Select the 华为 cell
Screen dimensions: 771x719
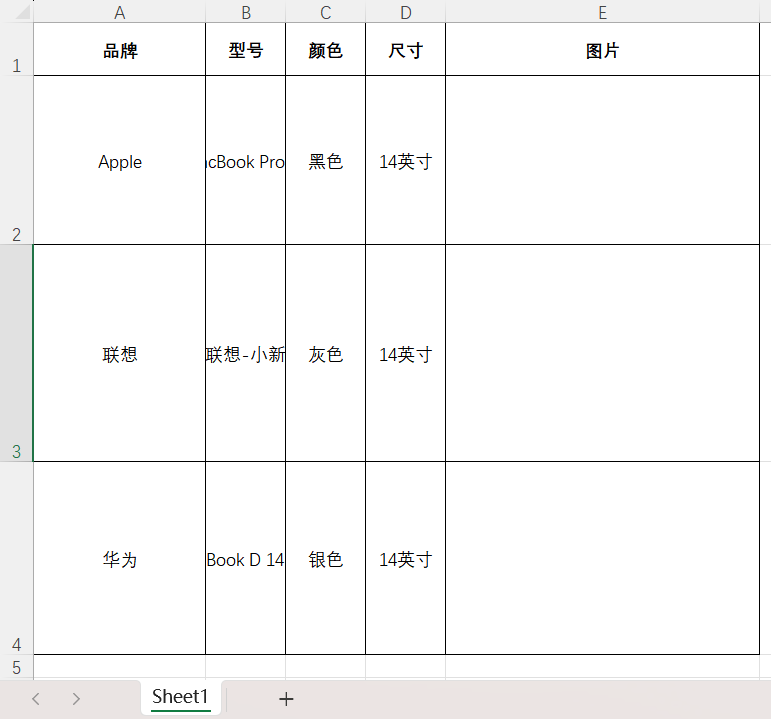(119, 558)
